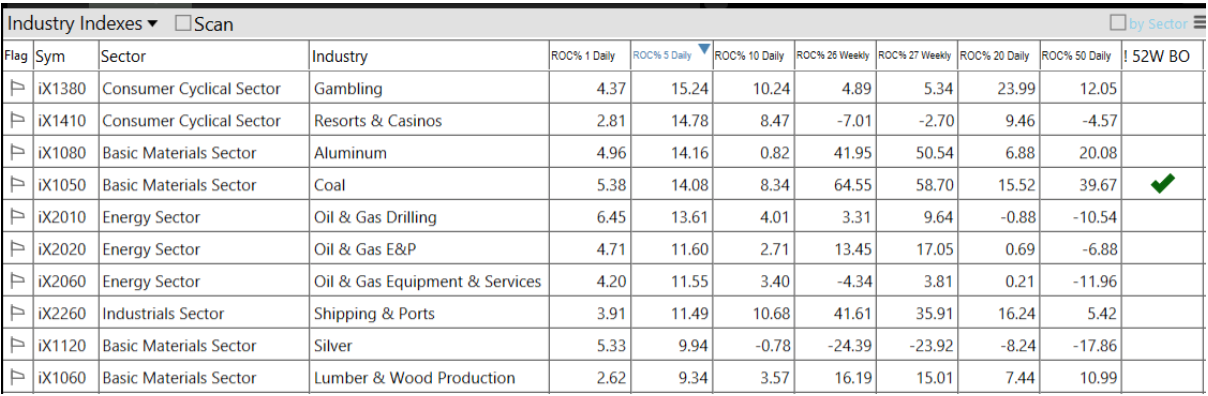Sort by ROC% 26 Weekly column
The width and height of the screenshot is (1208, 396).
tap(833, 56)
